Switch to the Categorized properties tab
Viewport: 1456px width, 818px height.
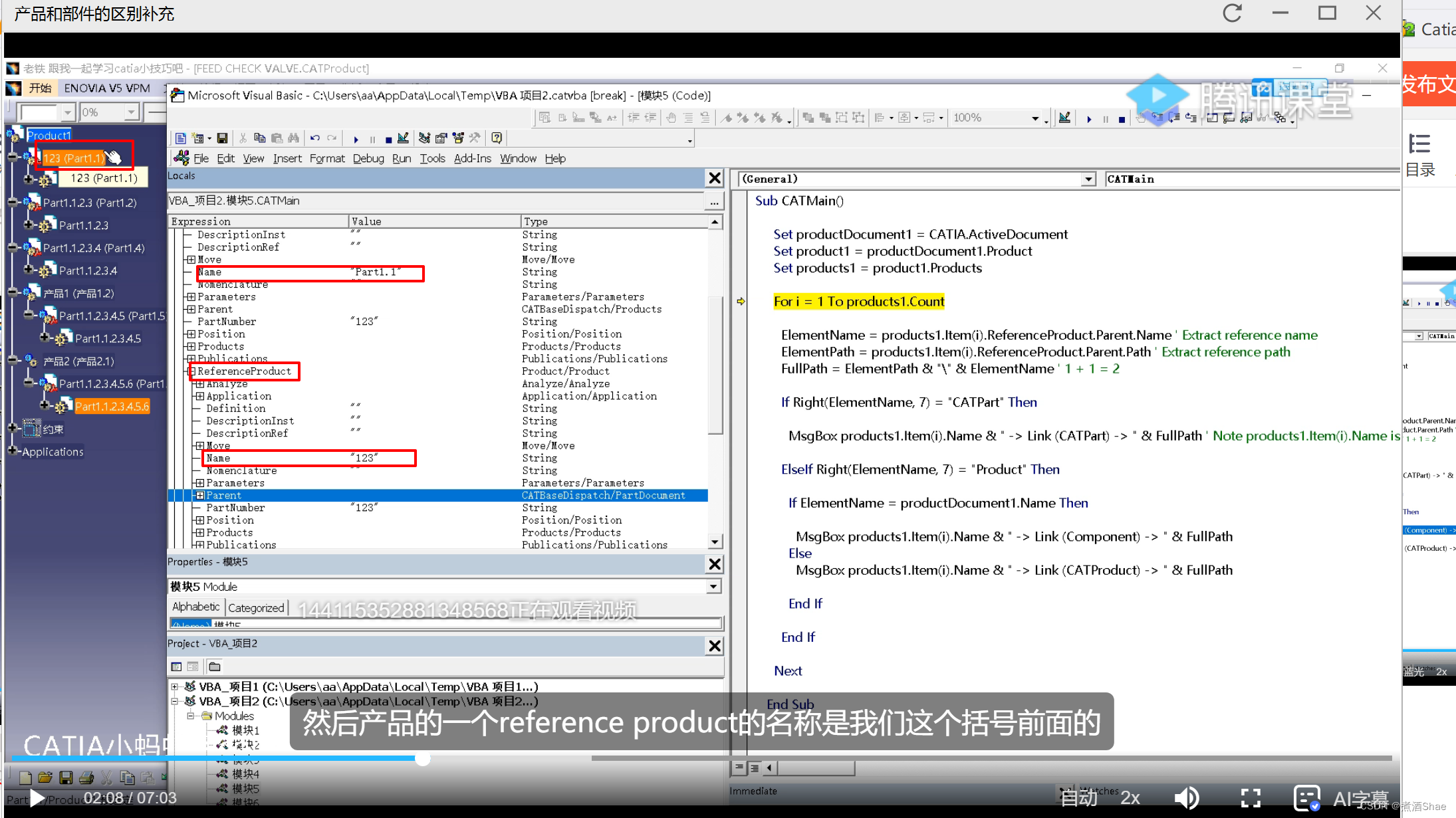(256, 607)
